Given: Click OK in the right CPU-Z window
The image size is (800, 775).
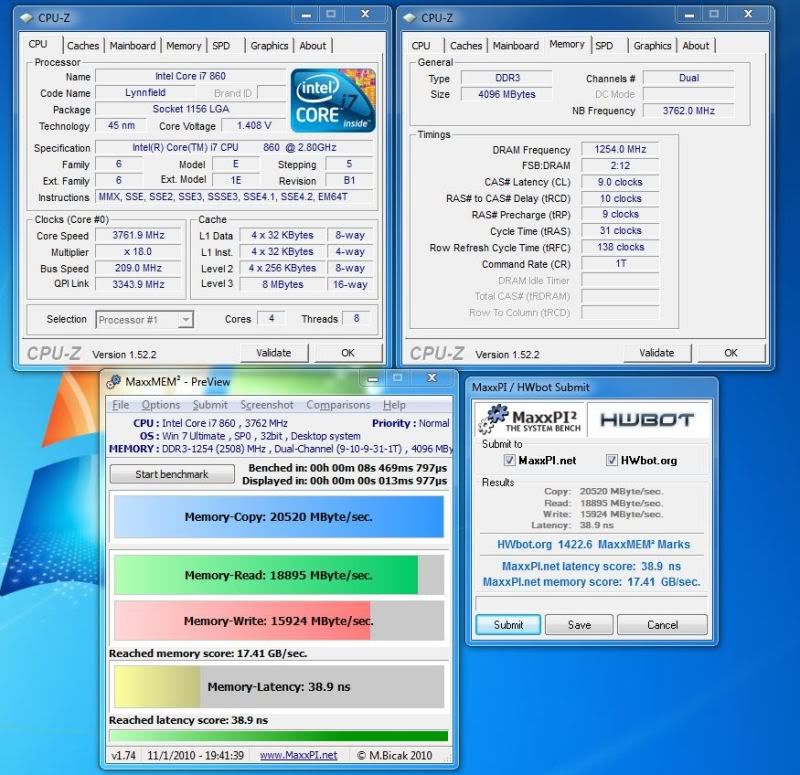Looking at the screenshot, I should click(x=731, y=353).
